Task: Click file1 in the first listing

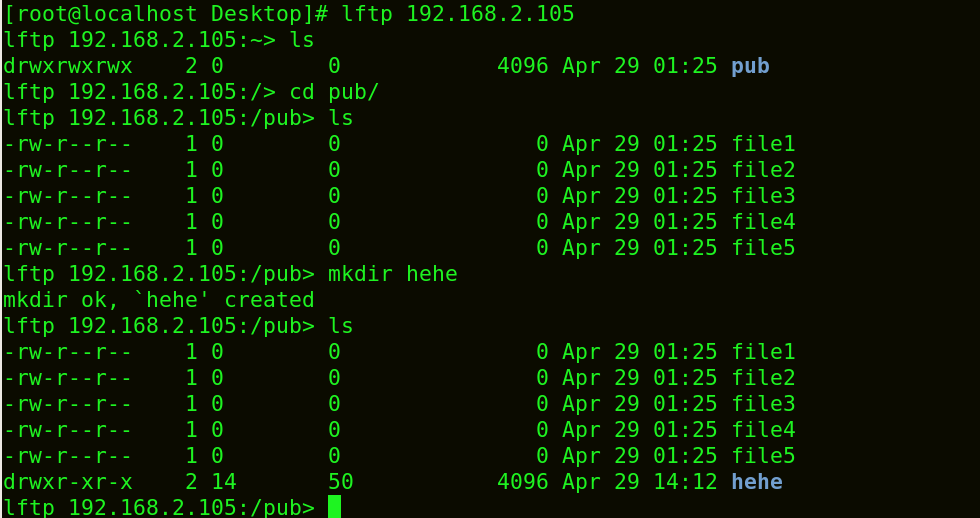Action: (763, 144)
